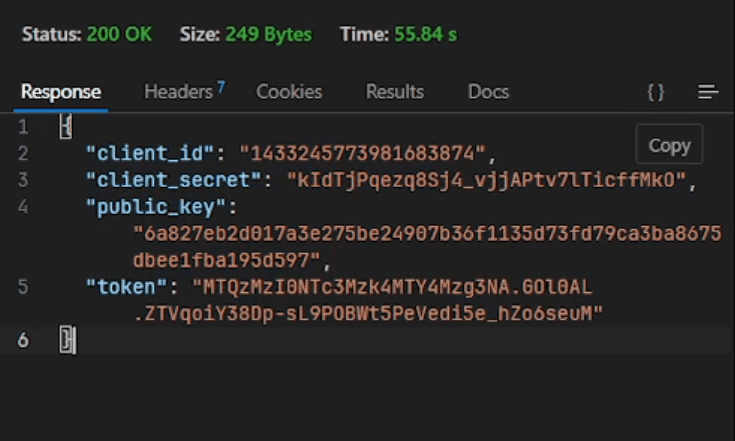Click line number 4 in gutter
Viewport: 735px width, 441px height.
point(22,208)
